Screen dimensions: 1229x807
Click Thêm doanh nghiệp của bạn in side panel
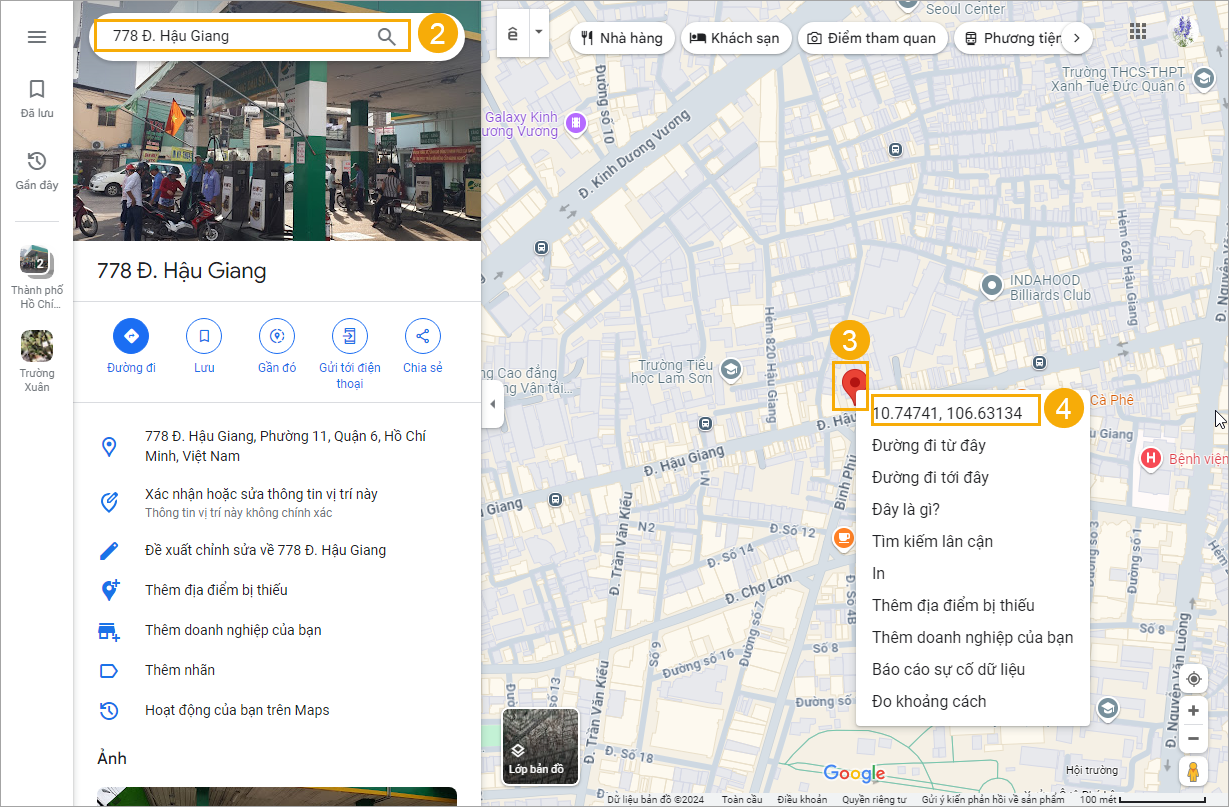pyautogui.click(x=277, y=630)
